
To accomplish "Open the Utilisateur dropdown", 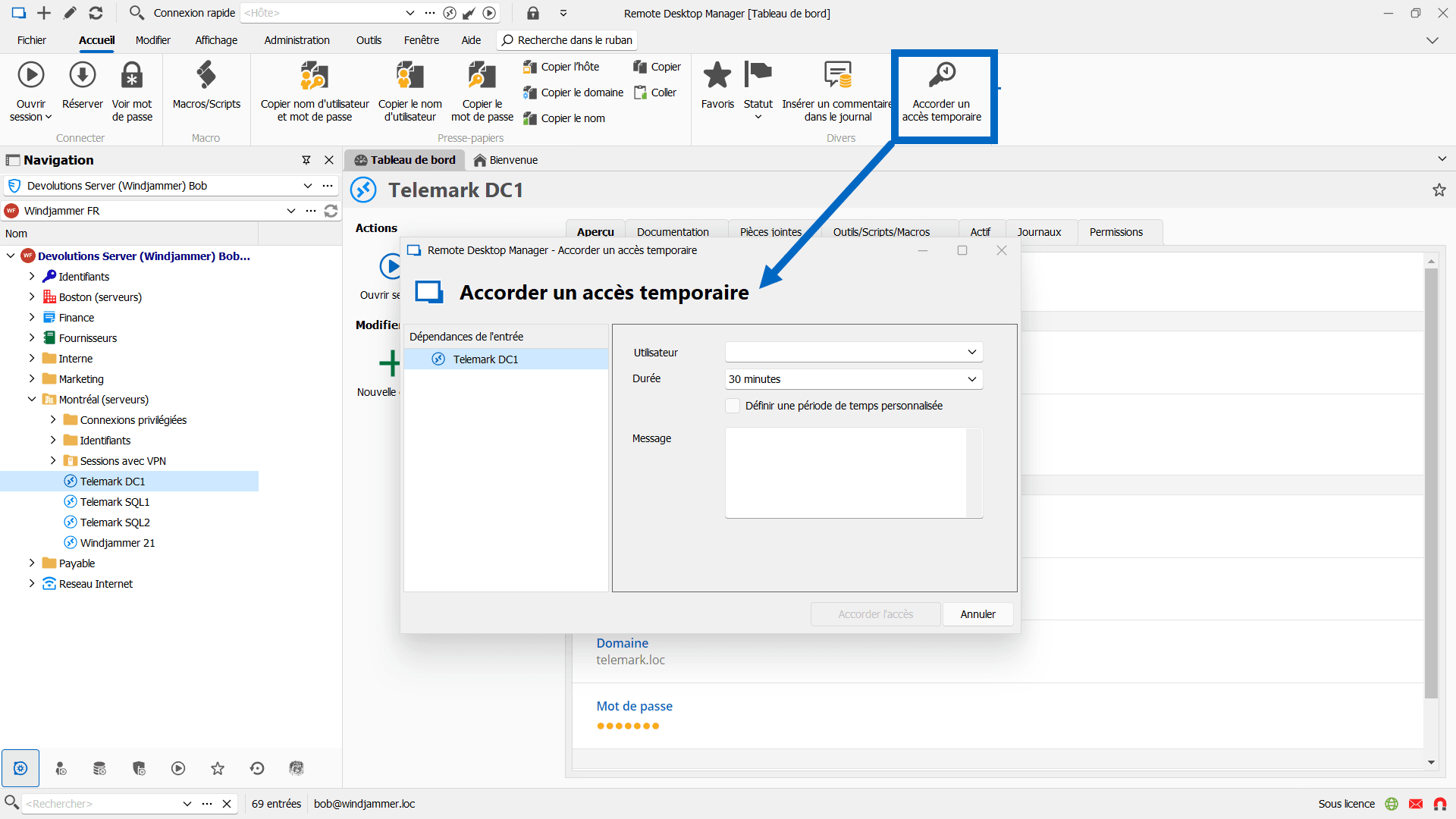I will 971,352.
